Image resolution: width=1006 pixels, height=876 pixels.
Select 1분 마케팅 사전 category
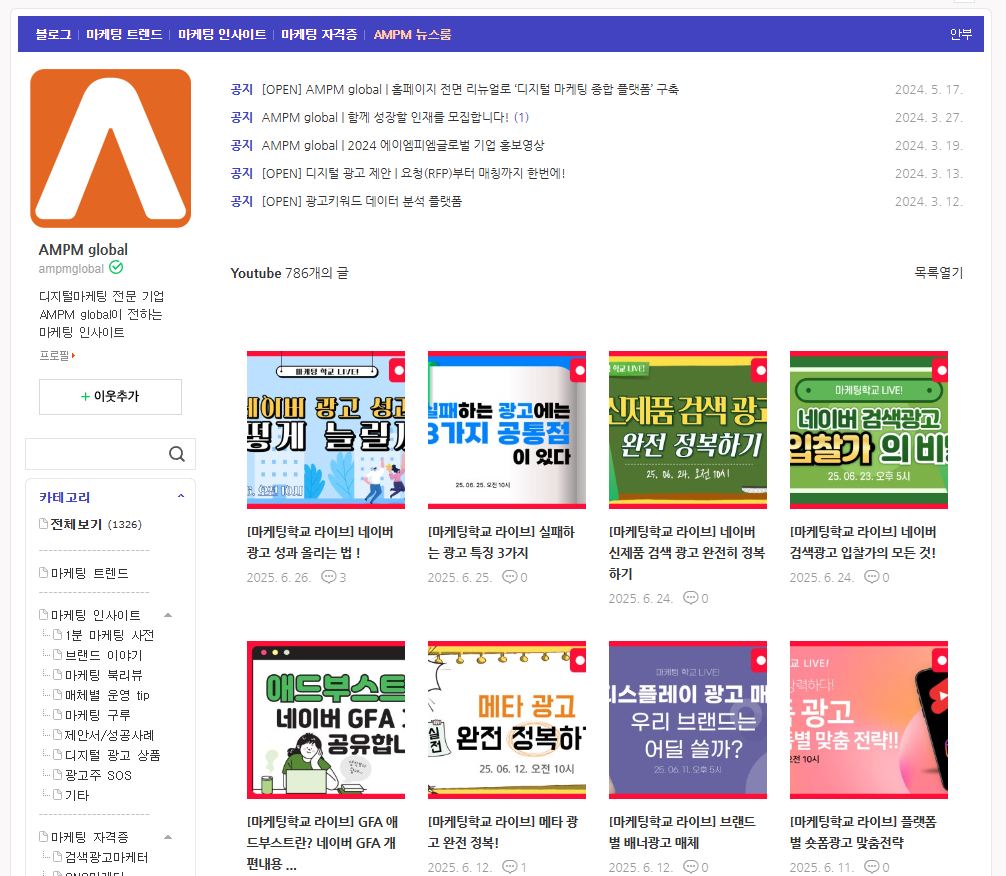click(x=110, y=635)
